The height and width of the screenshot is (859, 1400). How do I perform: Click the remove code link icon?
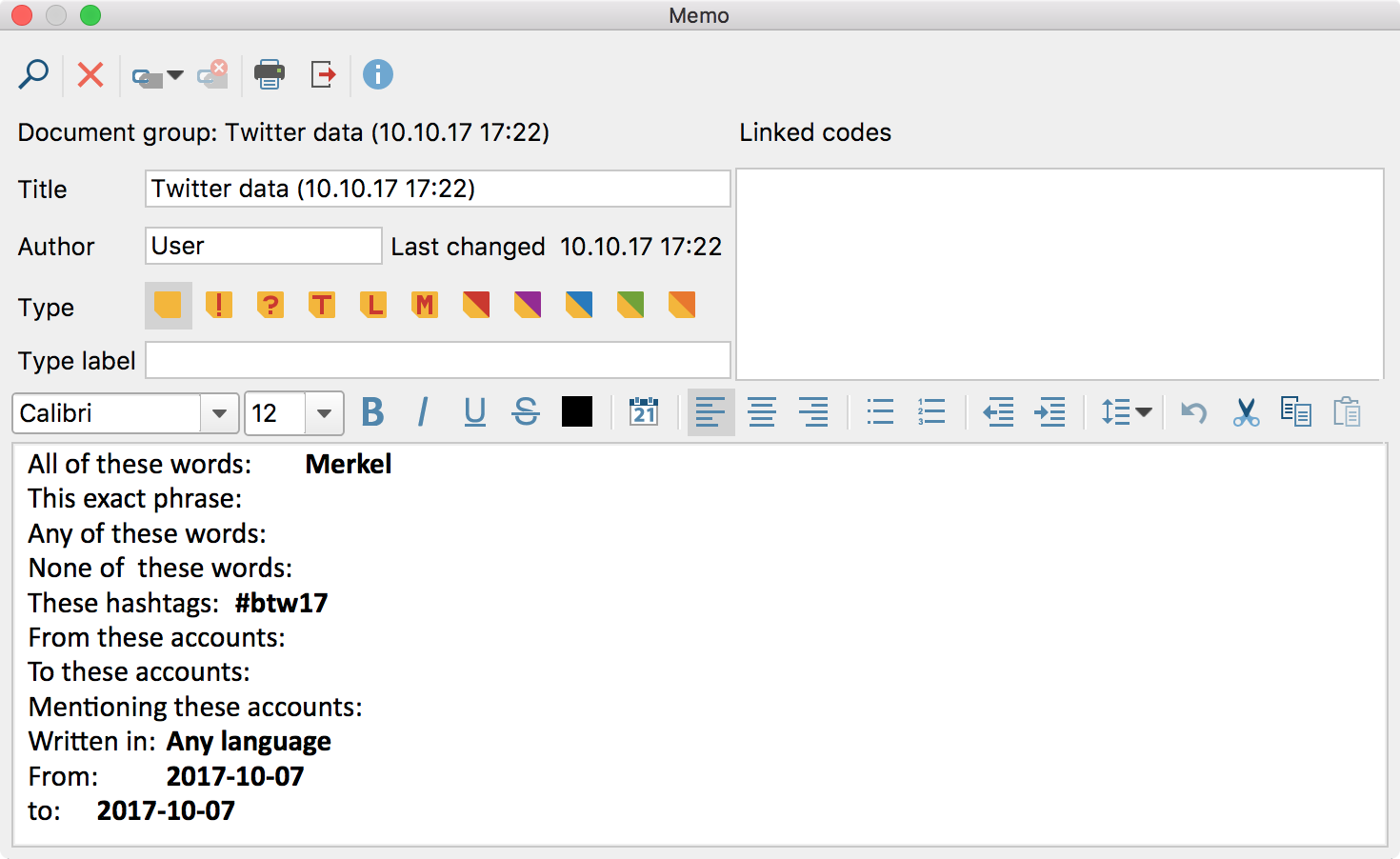[x=212, y=74]
